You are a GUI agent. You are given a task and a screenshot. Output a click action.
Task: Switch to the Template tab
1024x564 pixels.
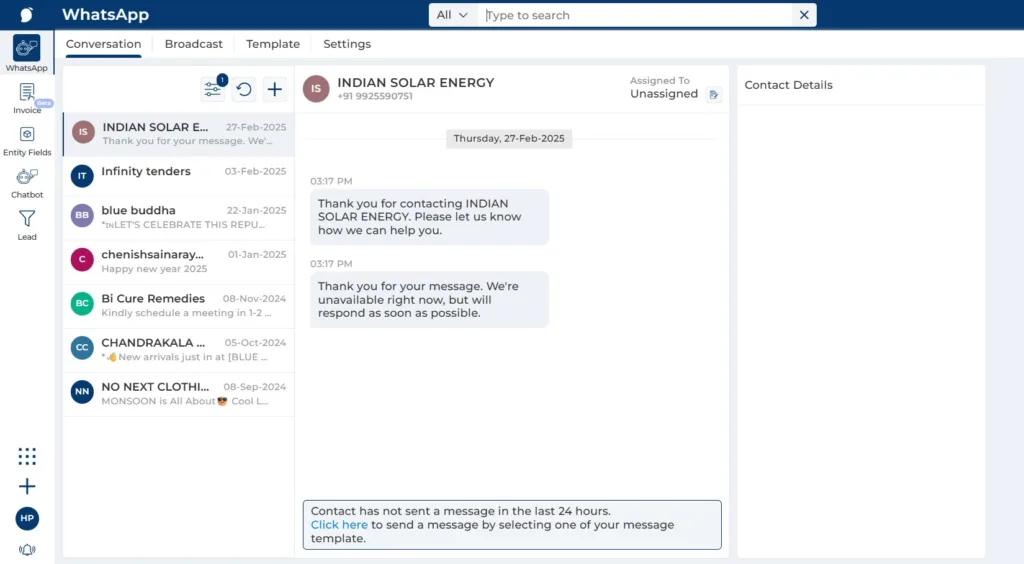(273, 44)
